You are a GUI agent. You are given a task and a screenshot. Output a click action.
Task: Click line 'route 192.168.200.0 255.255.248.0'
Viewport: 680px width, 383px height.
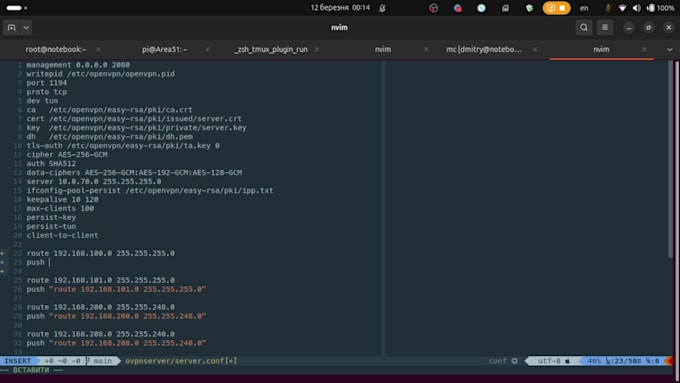pyautogui.click(x=101, y=307)
